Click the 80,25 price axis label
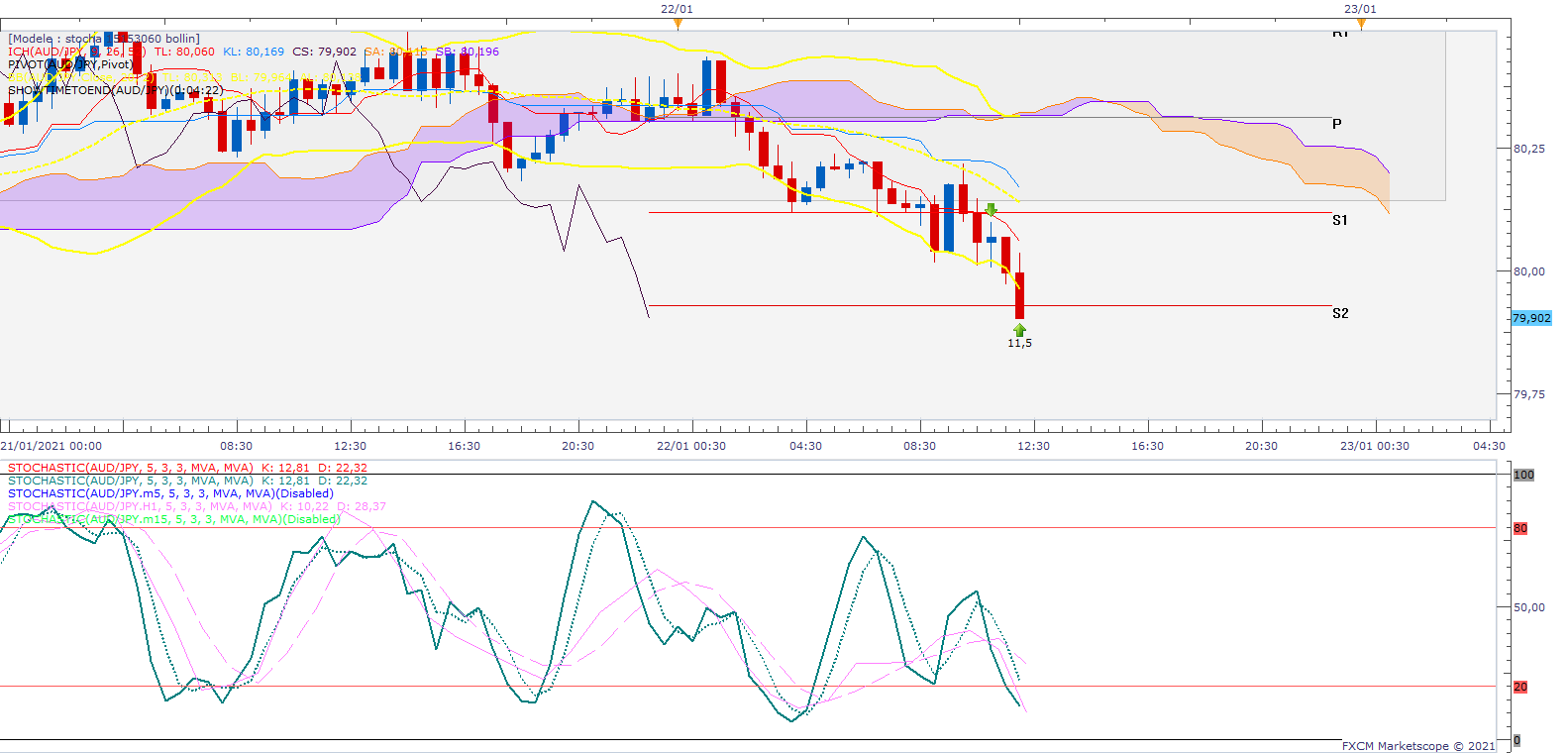This screenshot has width=1568, height=753. click(x=1529, y=149)
